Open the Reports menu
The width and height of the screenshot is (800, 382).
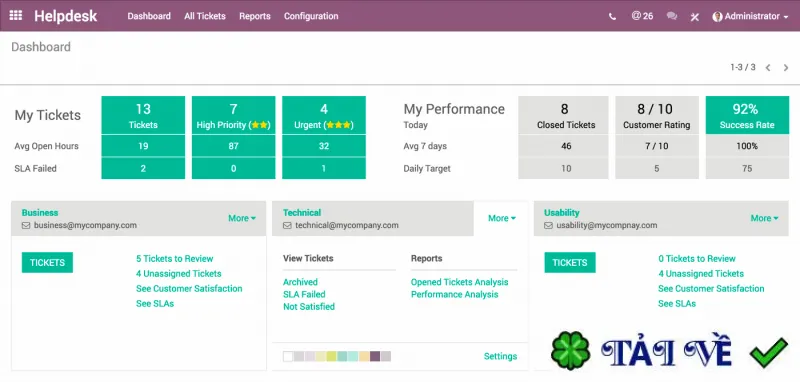(255, 16)
